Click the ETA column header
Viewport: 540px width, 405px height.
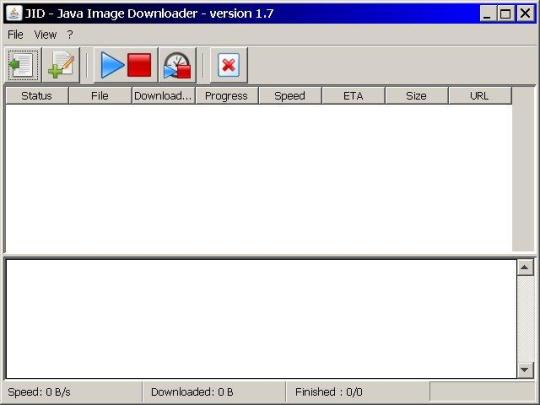353,96
